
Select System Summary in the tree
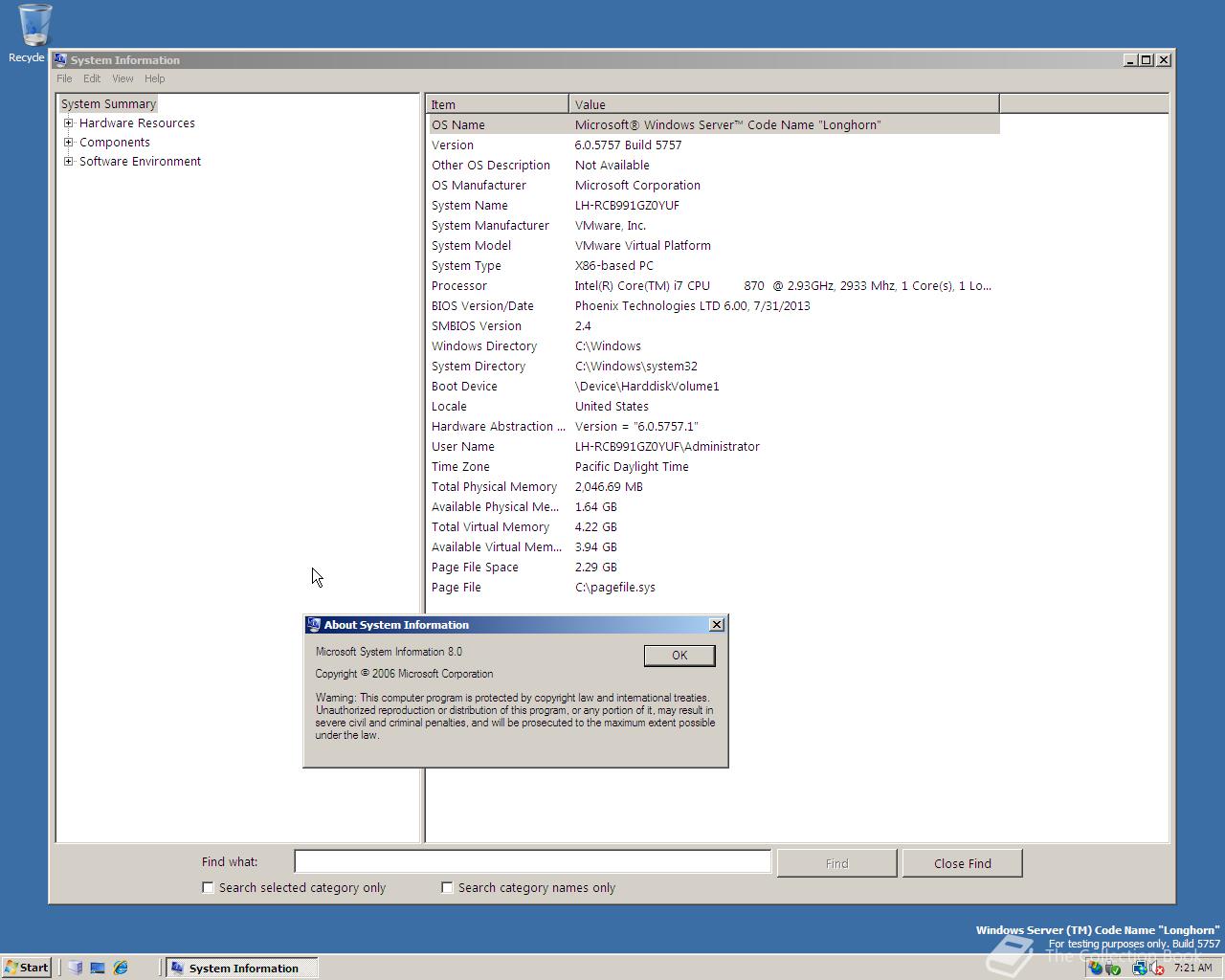point(108,103)
